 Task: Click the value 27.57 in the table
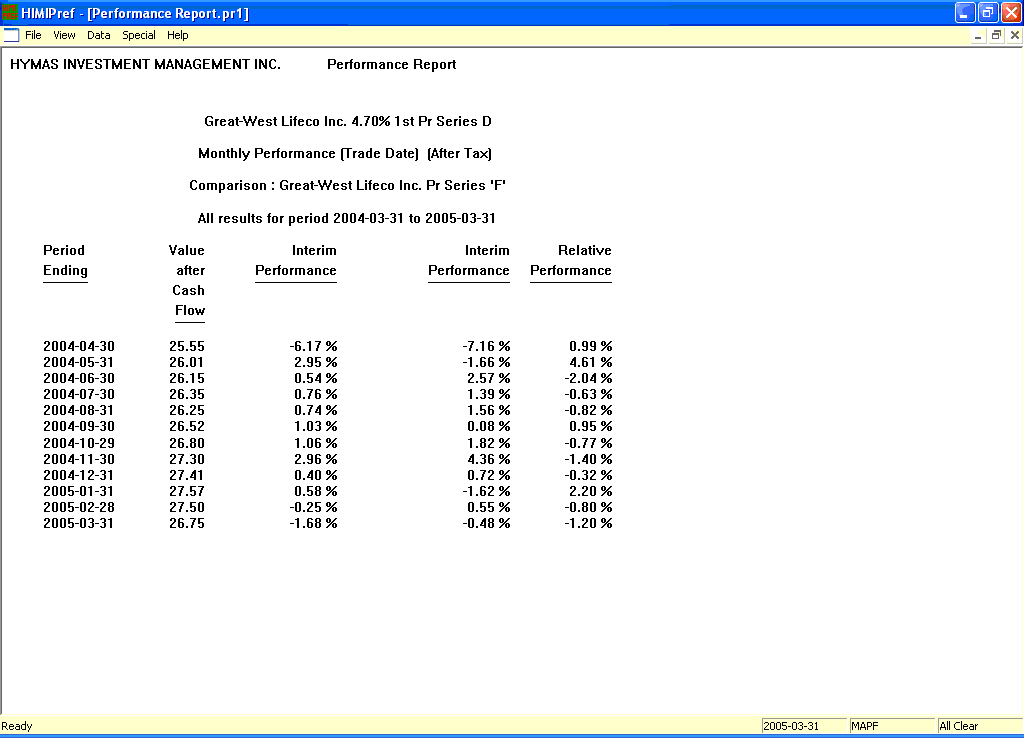click(187, 491)
